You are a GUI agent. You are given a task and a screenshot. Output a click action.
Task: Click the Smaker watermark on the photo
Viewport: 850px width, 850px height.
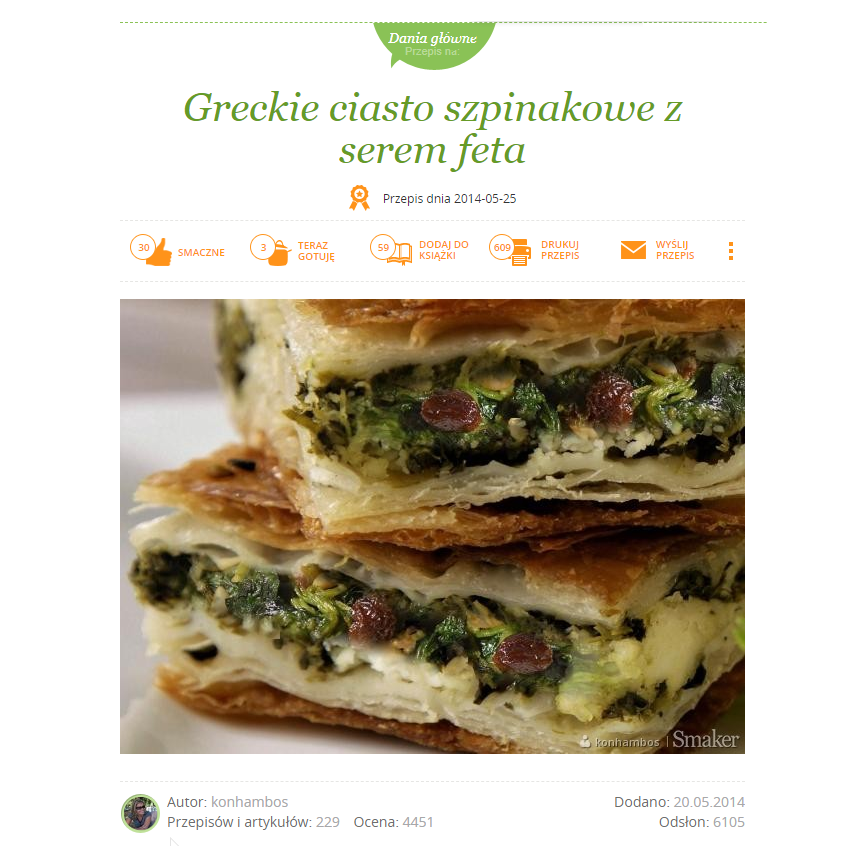pyautogui.click(x=705, y=739)
